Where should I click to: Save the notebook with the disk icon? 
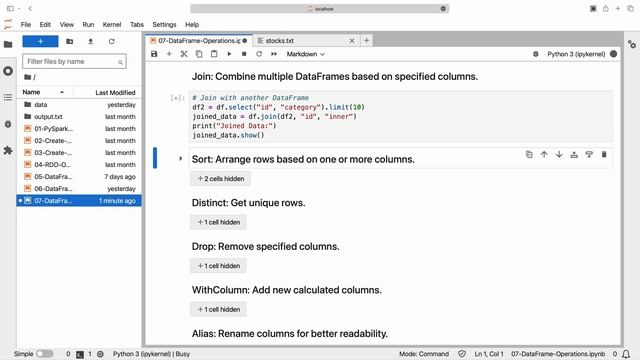154,54
